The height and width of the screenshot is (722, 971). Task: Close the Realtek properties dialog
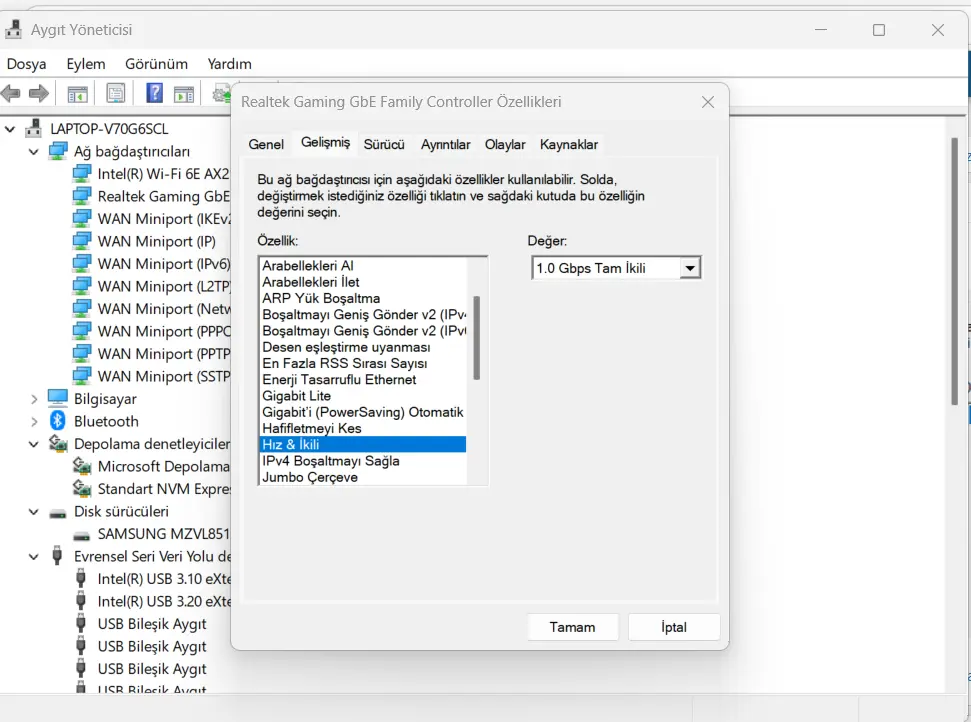(708, 102)
